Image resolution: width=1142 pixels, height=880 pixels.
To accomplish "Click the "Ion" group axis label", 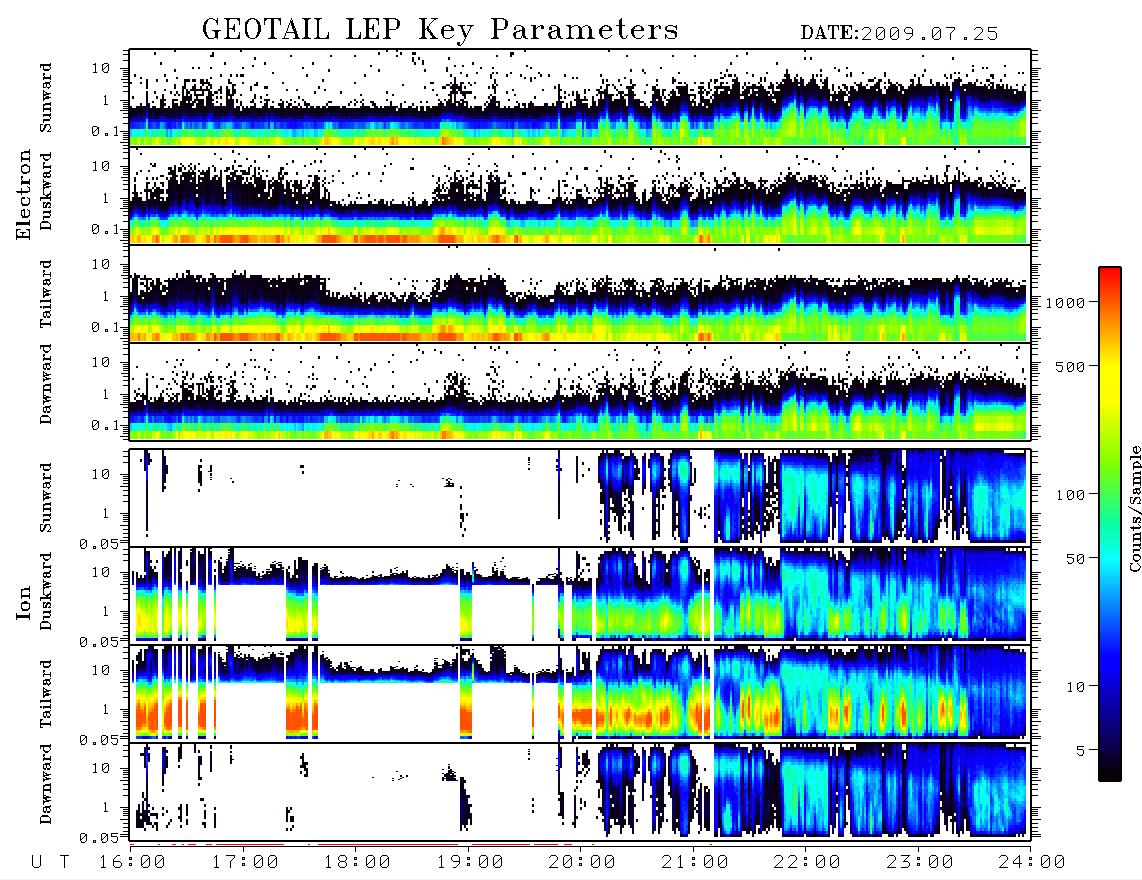I will (x=24, y=602).
